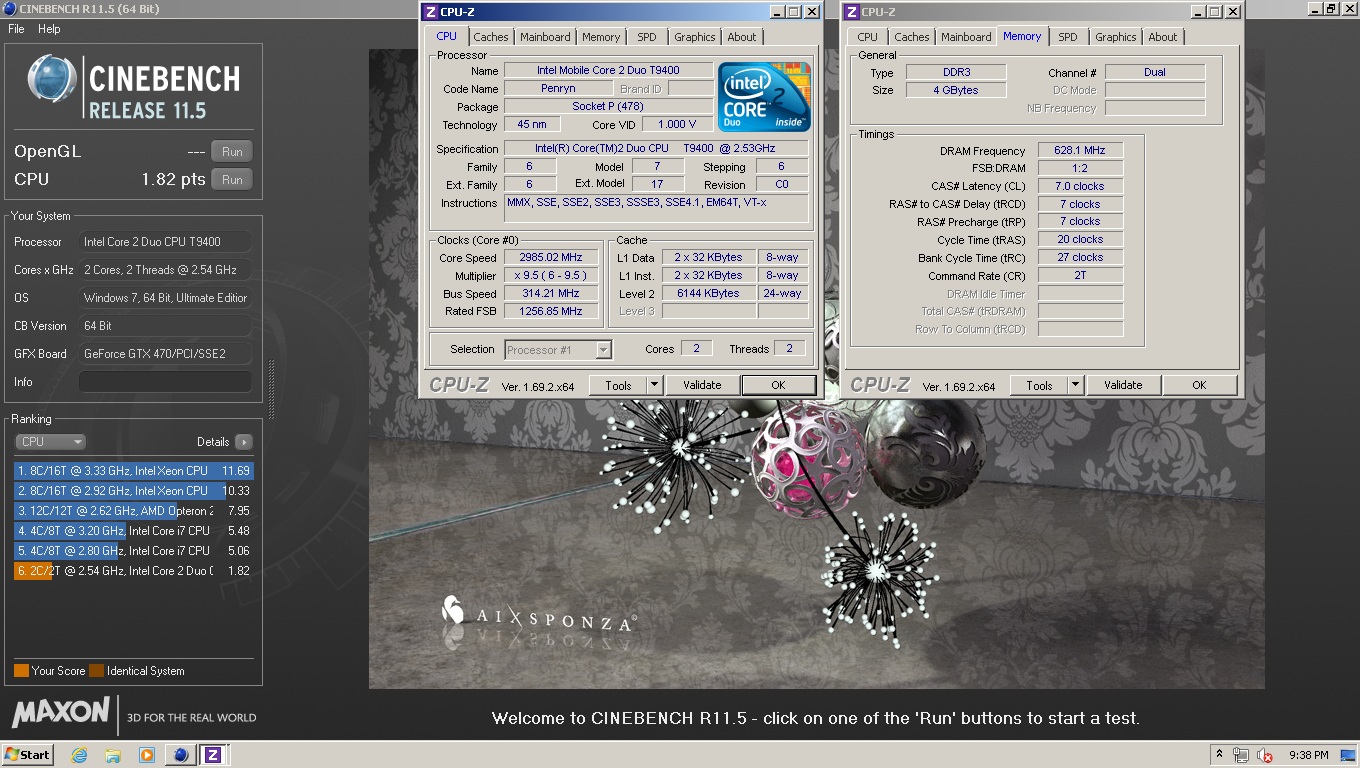Open SPD tab in memory CPU-Z window
The height and width of the screenshot is (768, 1360).
(1068, 37)
